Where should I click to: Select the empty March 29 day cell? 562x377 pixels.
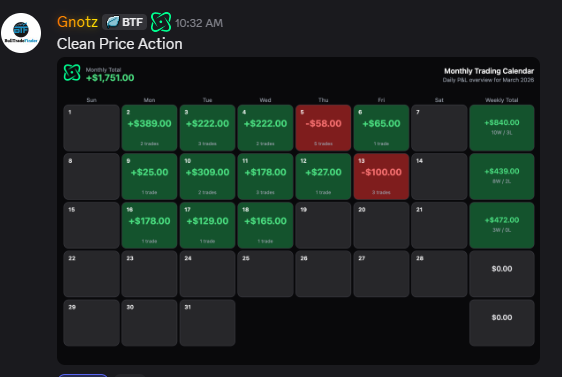(91, 323)
